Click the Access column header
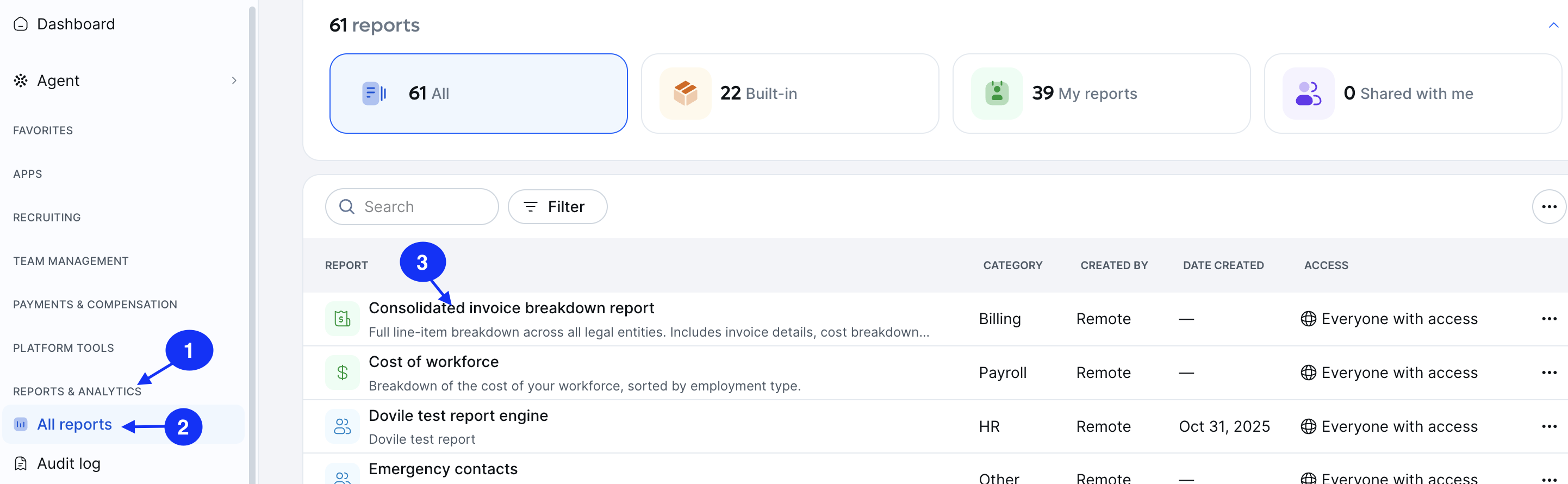The width and height of the screenshot is (1568, 484). (1326, 265)
